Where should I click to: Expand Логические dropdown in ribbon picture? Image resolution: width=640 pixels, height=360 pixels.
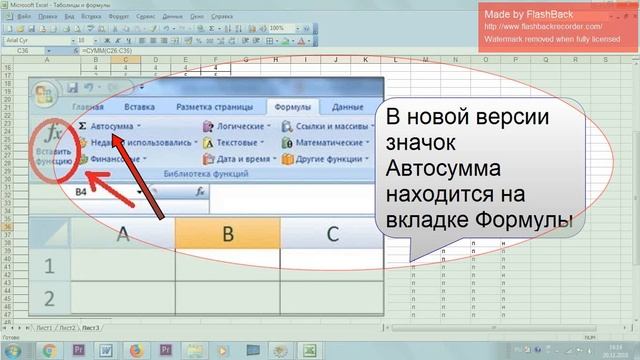(269, 126)
